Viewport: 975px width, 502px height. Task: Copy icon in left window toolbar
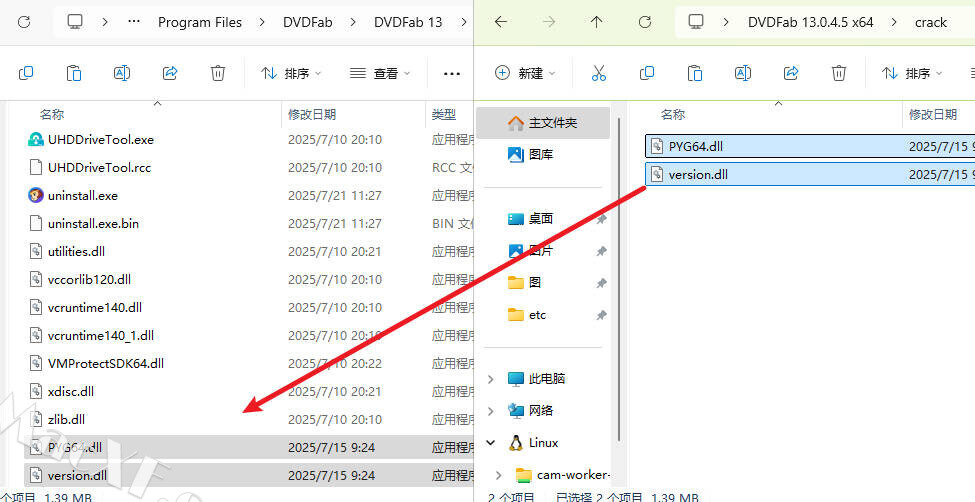[26, 73]
